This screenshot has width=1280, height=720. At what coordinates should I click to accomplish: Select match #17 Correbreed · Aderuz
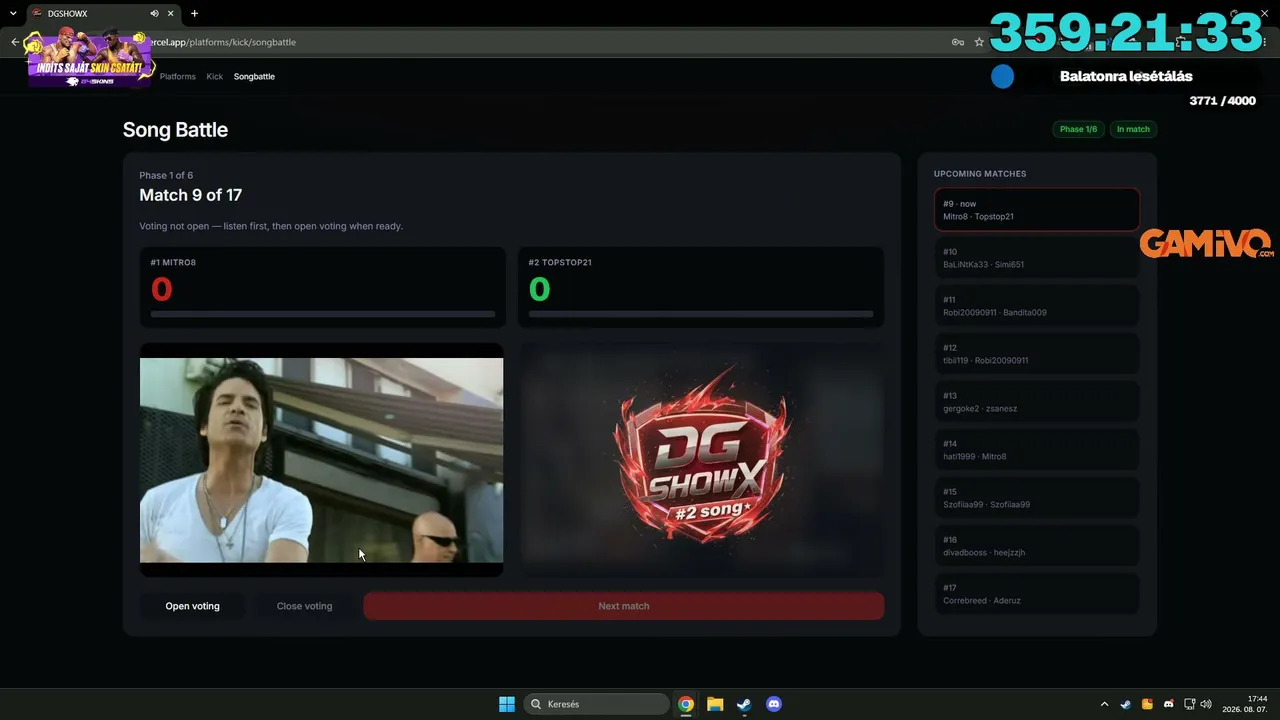click(1037, 594)
